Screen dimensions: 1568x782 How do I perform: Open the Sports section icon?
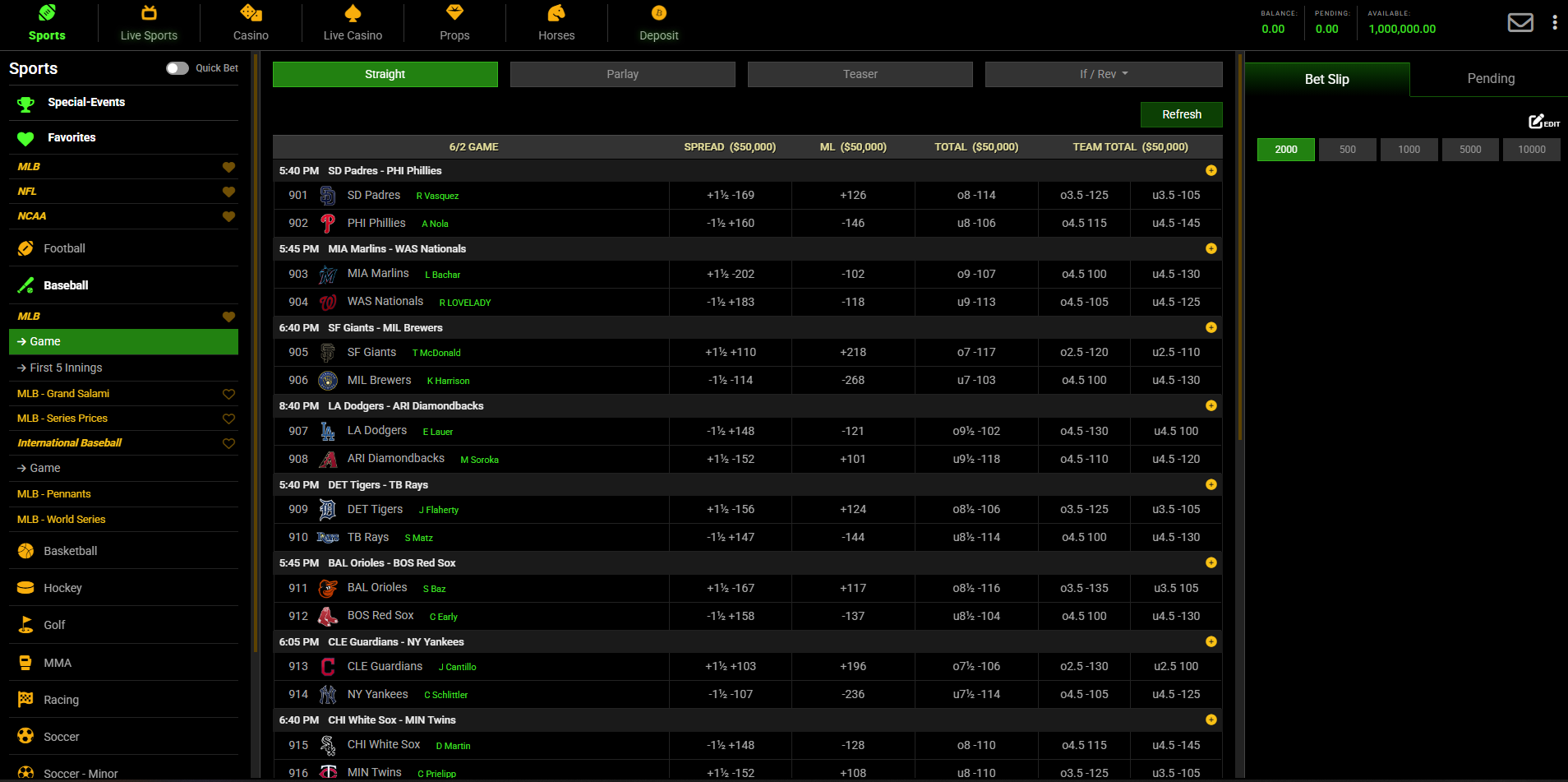(x=47, y=13)
